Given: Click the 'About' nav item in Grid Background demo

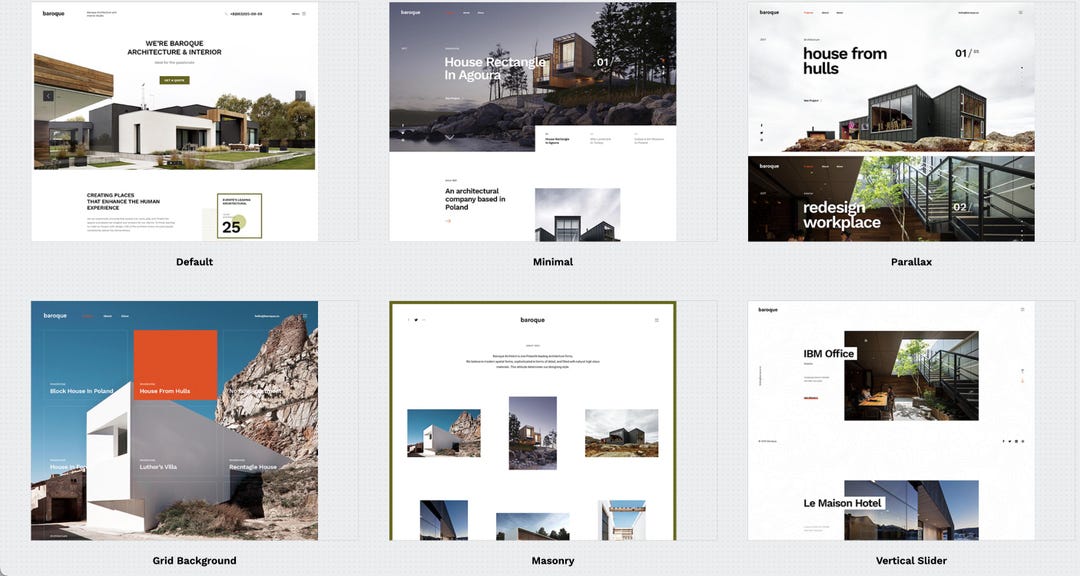Looking at the screenshot, I should [x=107, y=316].
